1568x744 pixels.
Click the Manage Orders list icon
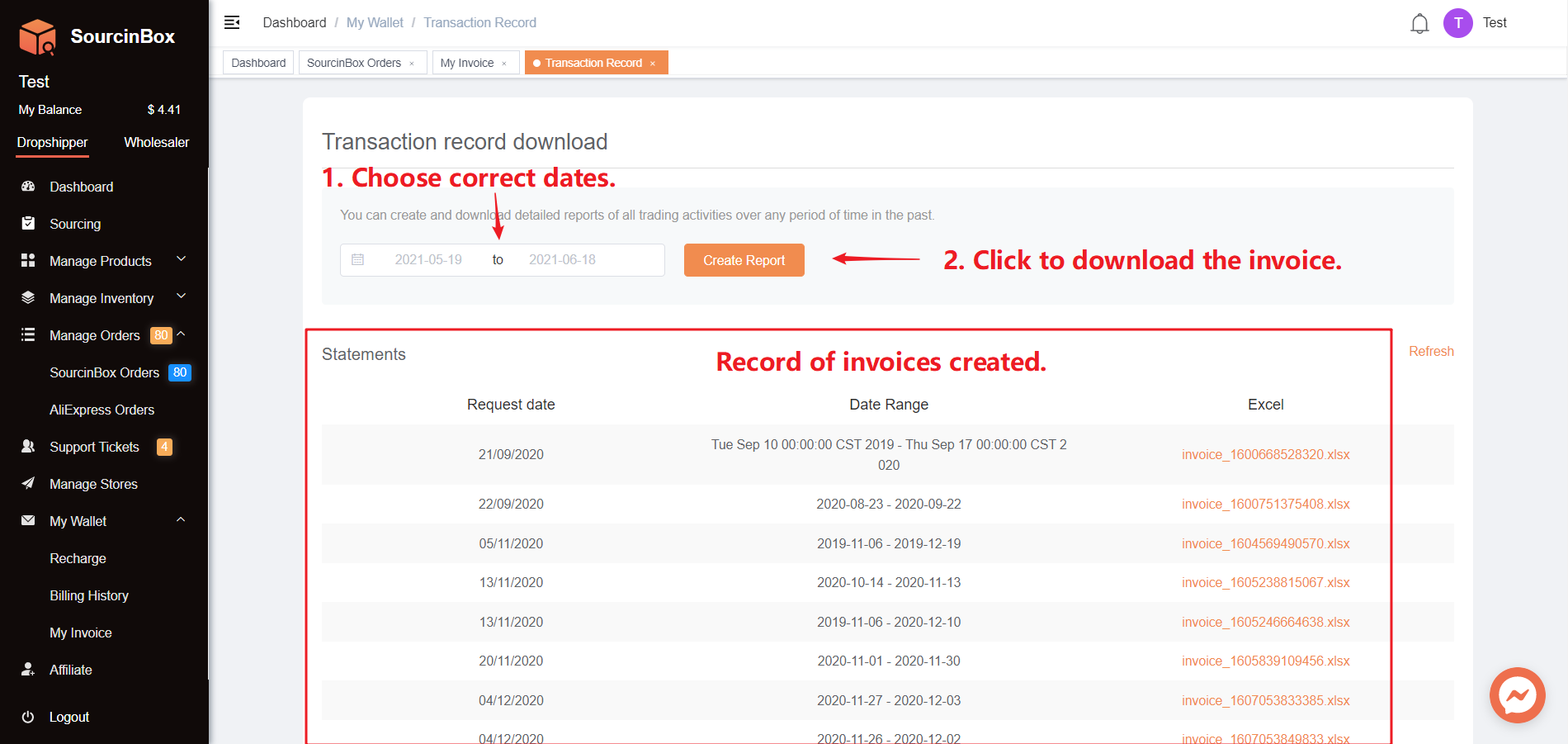coord(28,334)
